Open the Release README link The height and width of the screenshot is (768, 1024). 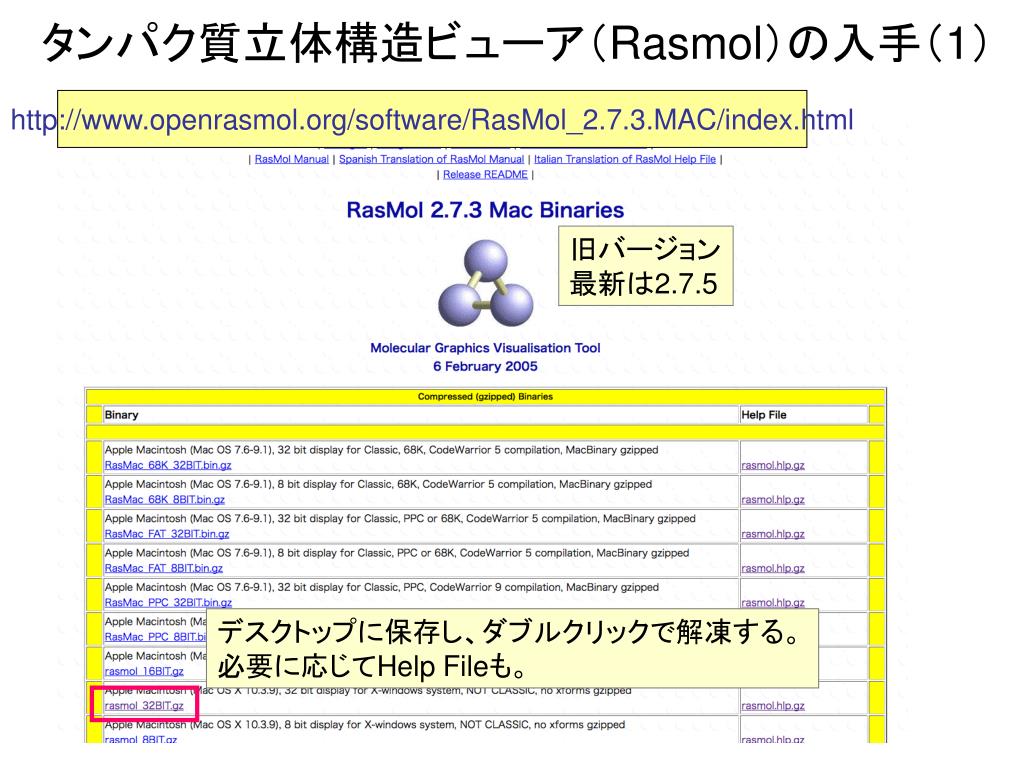[485, 174]
